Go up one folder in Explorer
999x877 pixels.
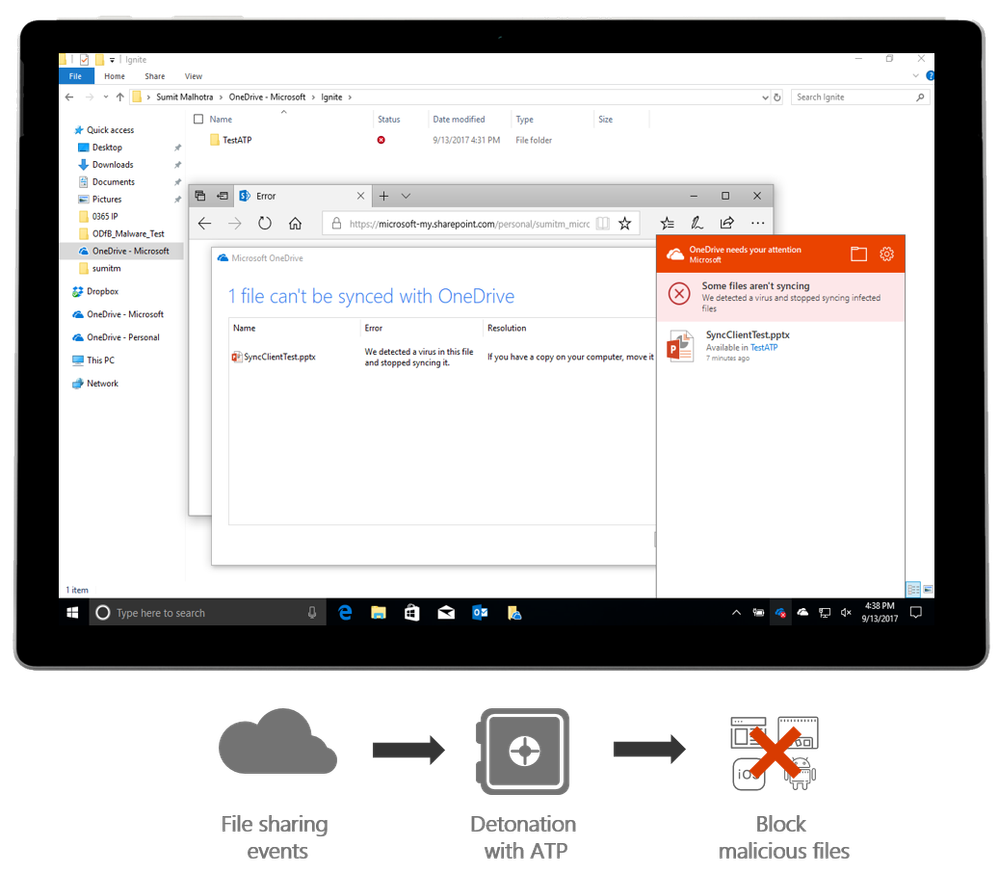tap(120, 97)
